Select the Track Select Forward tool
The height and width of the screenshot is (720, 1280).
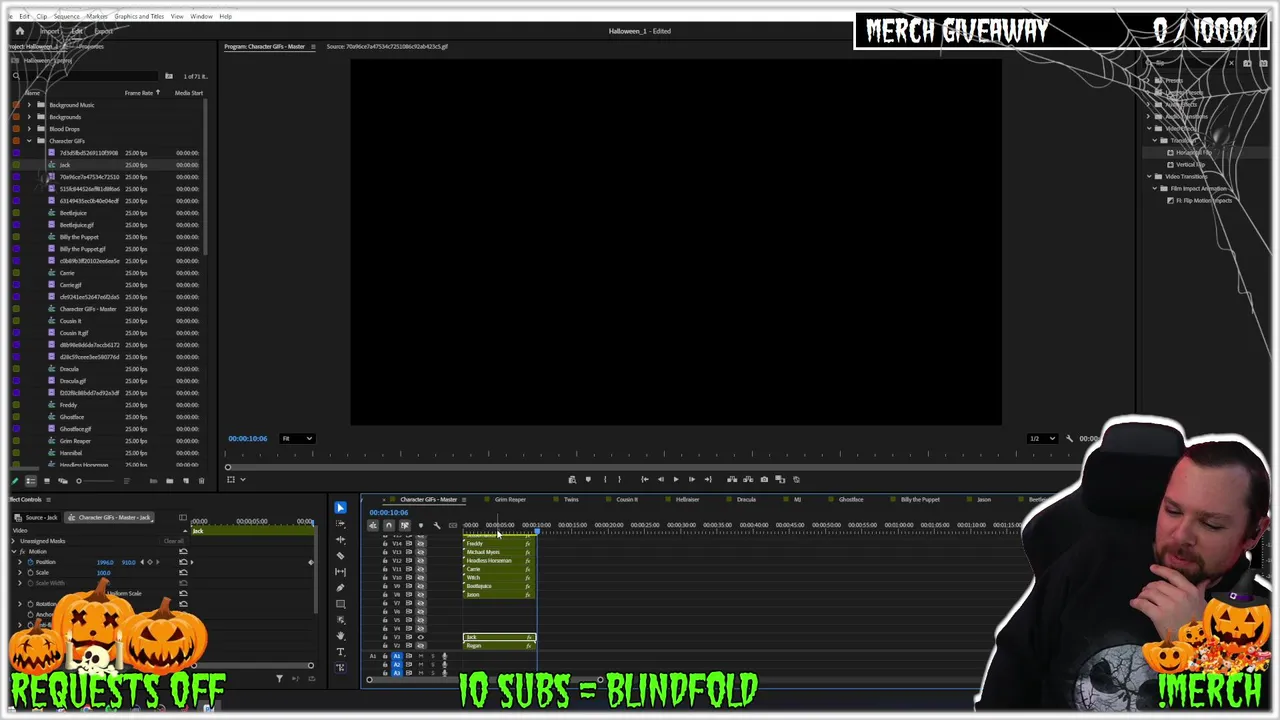coord(340,523)
